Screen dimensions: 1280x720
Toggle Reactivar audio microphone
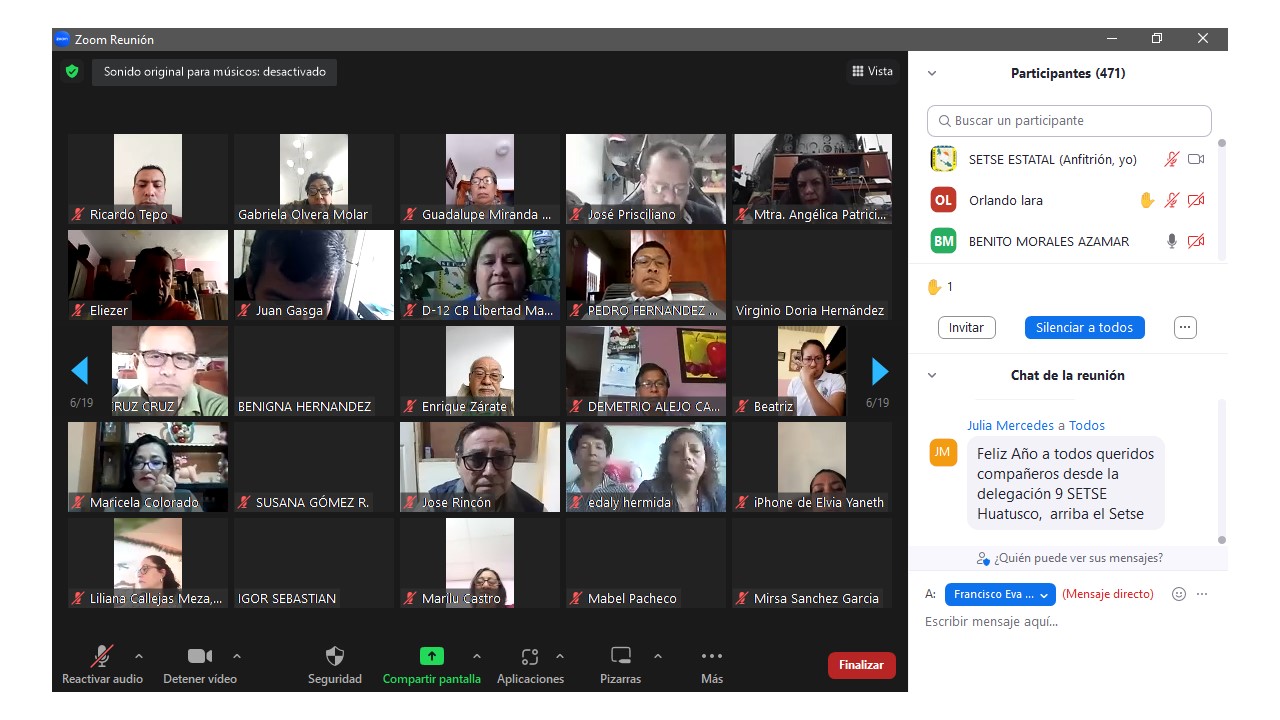click(102, 657)
